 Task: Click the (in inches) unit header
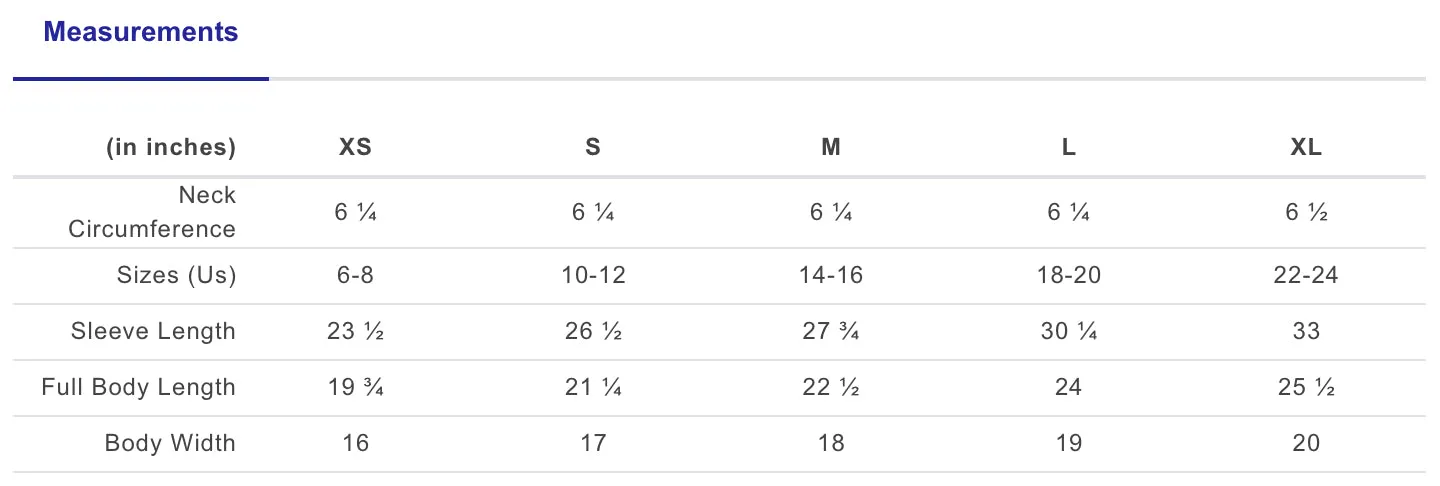point(171,147)
